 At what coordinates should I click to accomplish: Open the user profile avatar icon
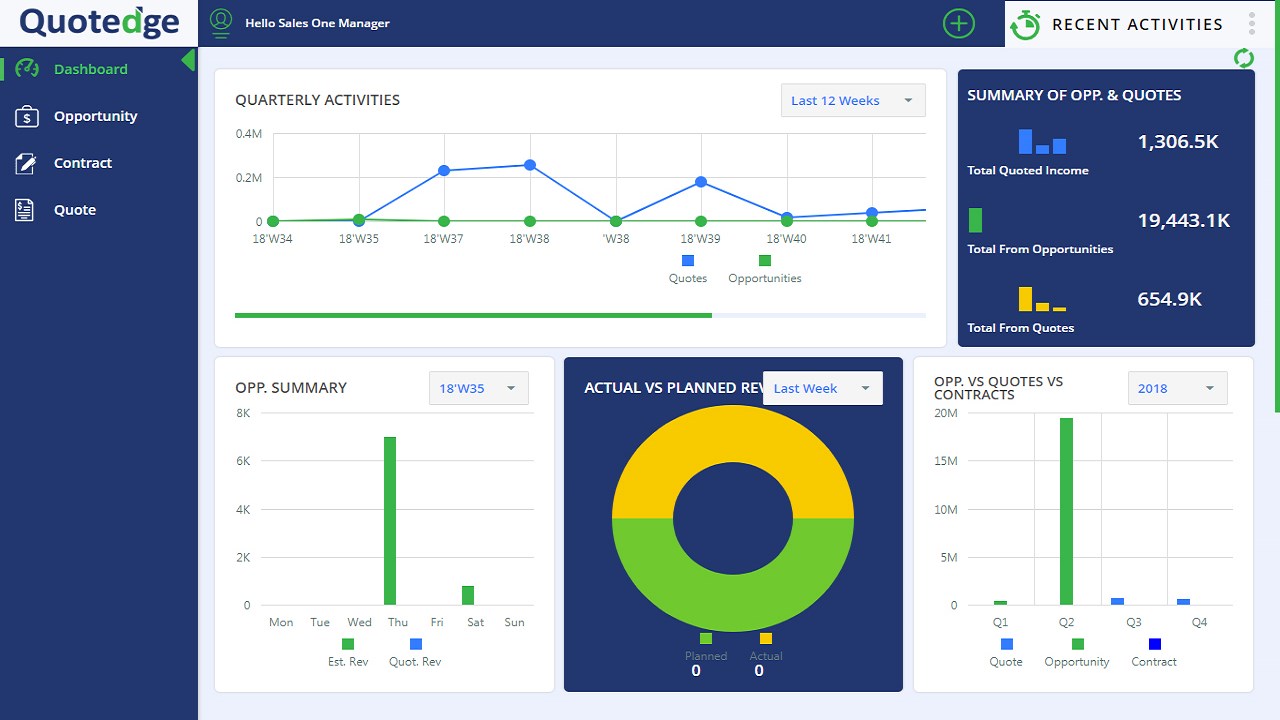coord(221,23)
